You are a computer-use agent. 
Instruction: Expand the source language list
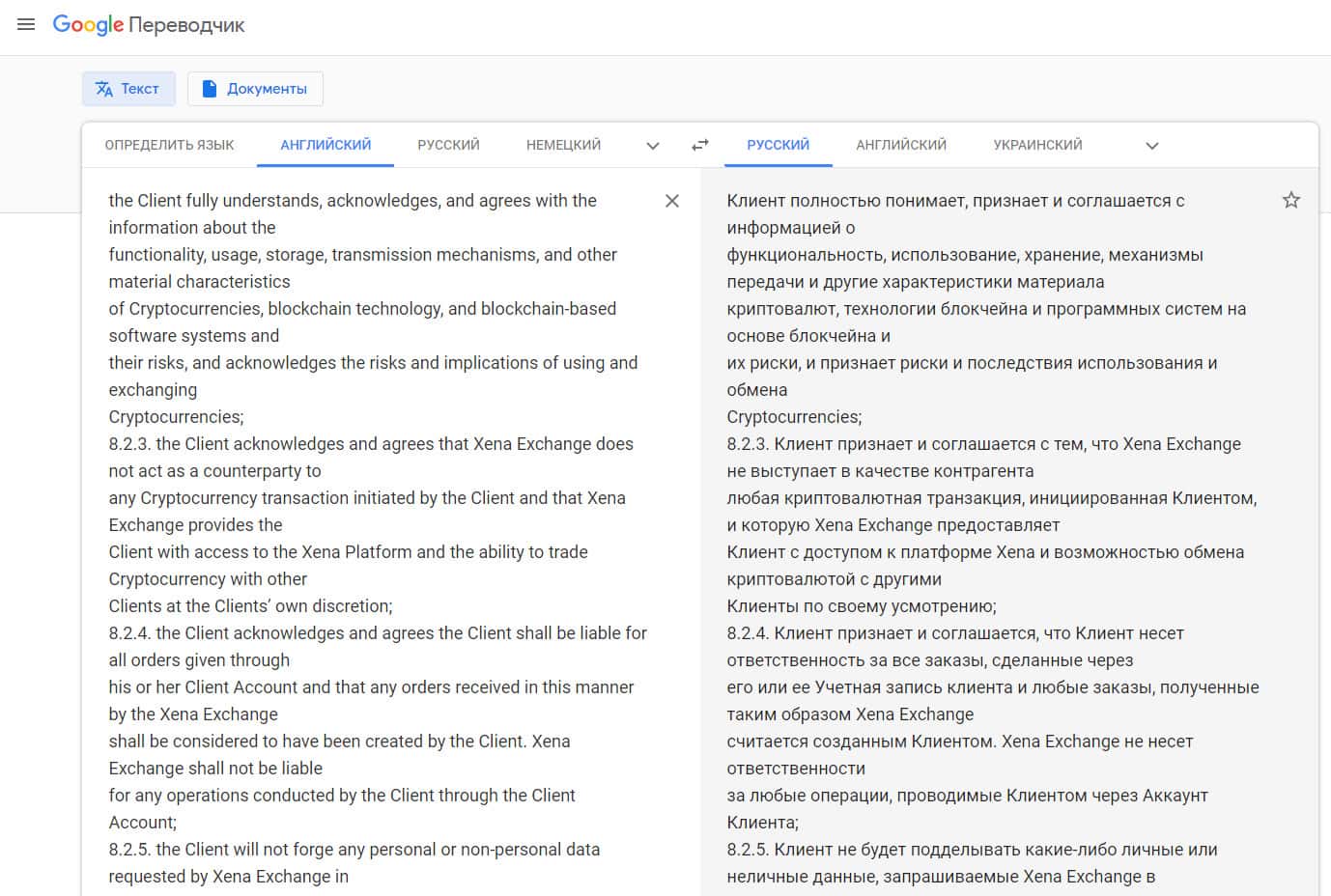pos(653,146)
